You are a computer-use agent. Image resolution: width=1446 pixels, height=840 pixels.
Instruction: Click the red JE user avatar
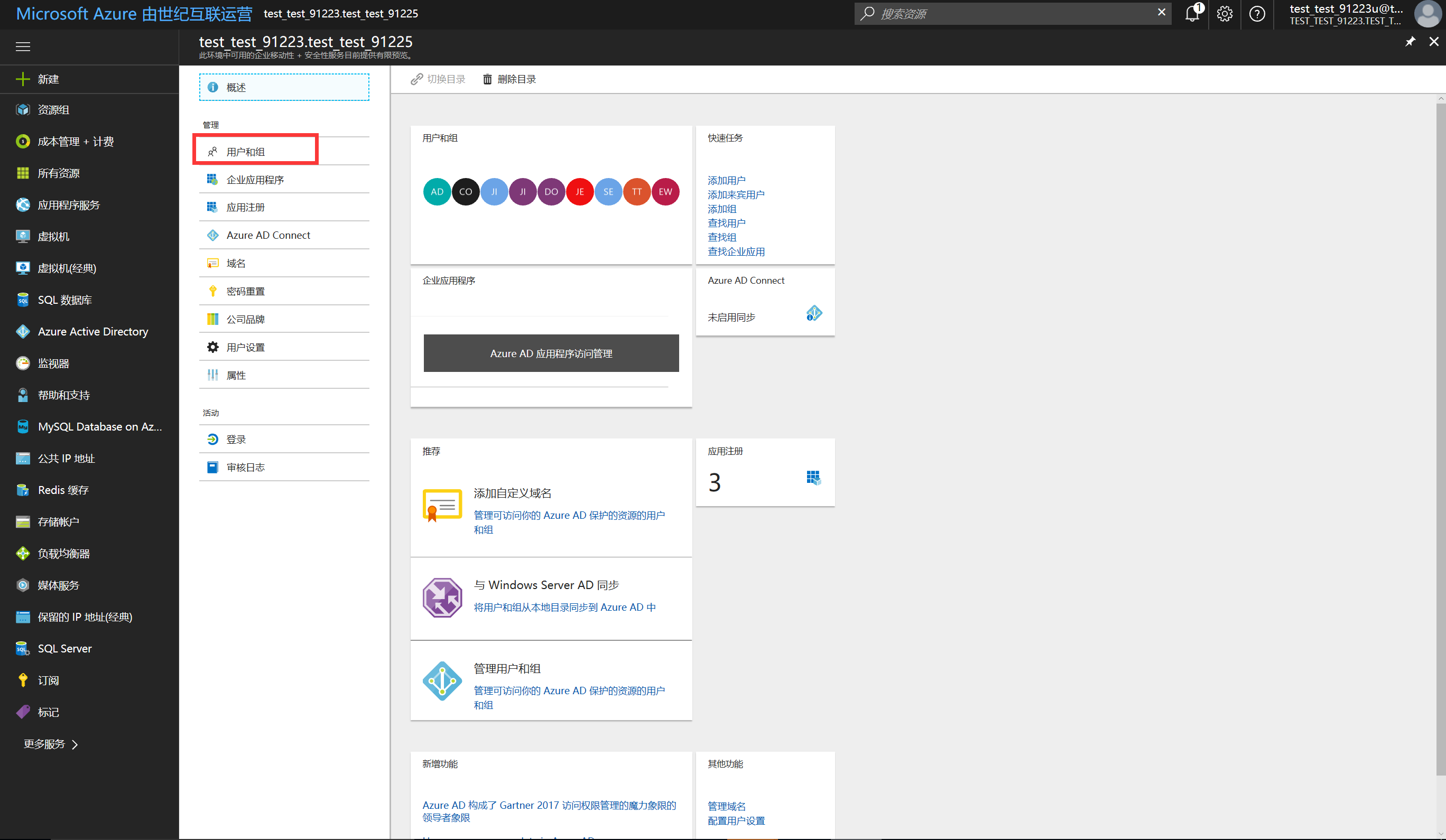pos(580,192)
